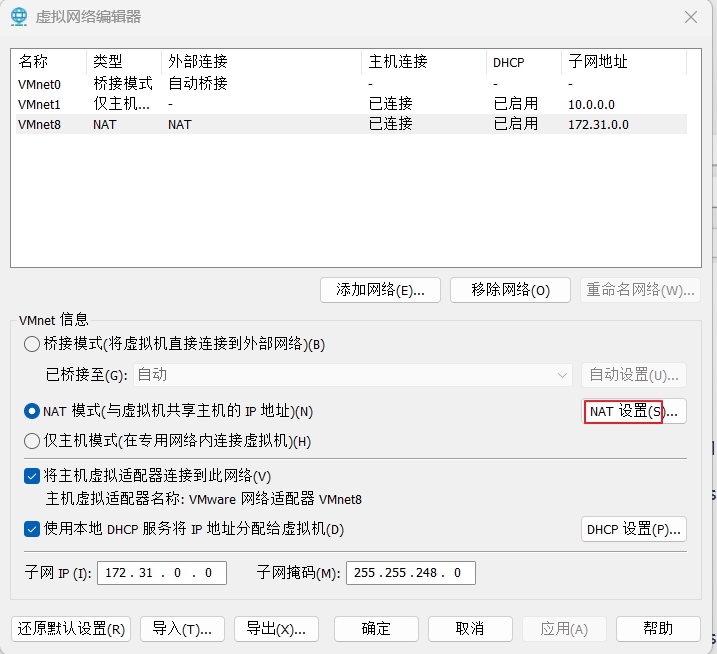This screenshot has width=717, height=654.
Task: Click the 添加网络(E) button
Action: (380, 290)
